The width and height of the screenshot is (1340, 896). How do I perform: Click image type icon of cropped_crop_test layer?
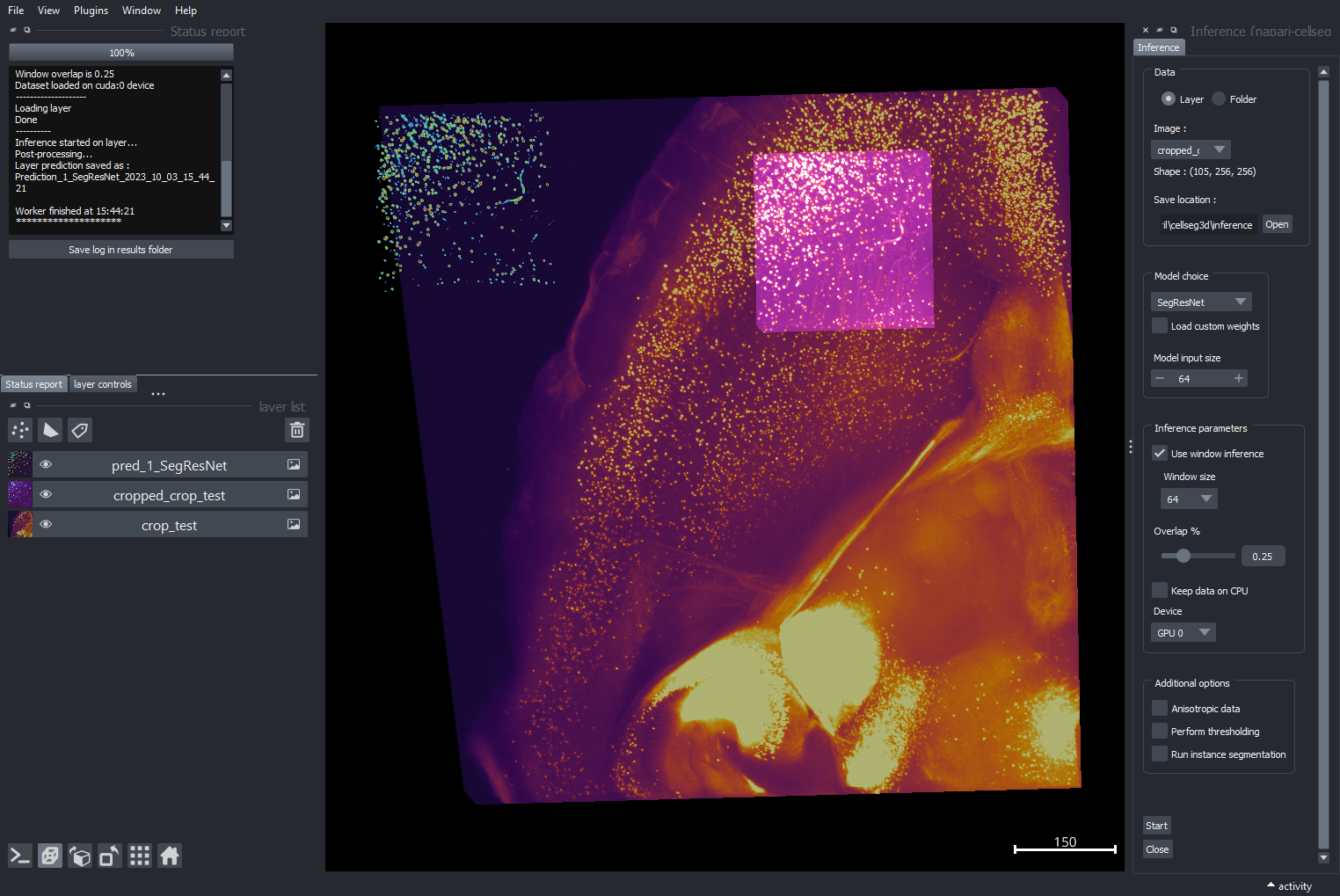(294, 494)
